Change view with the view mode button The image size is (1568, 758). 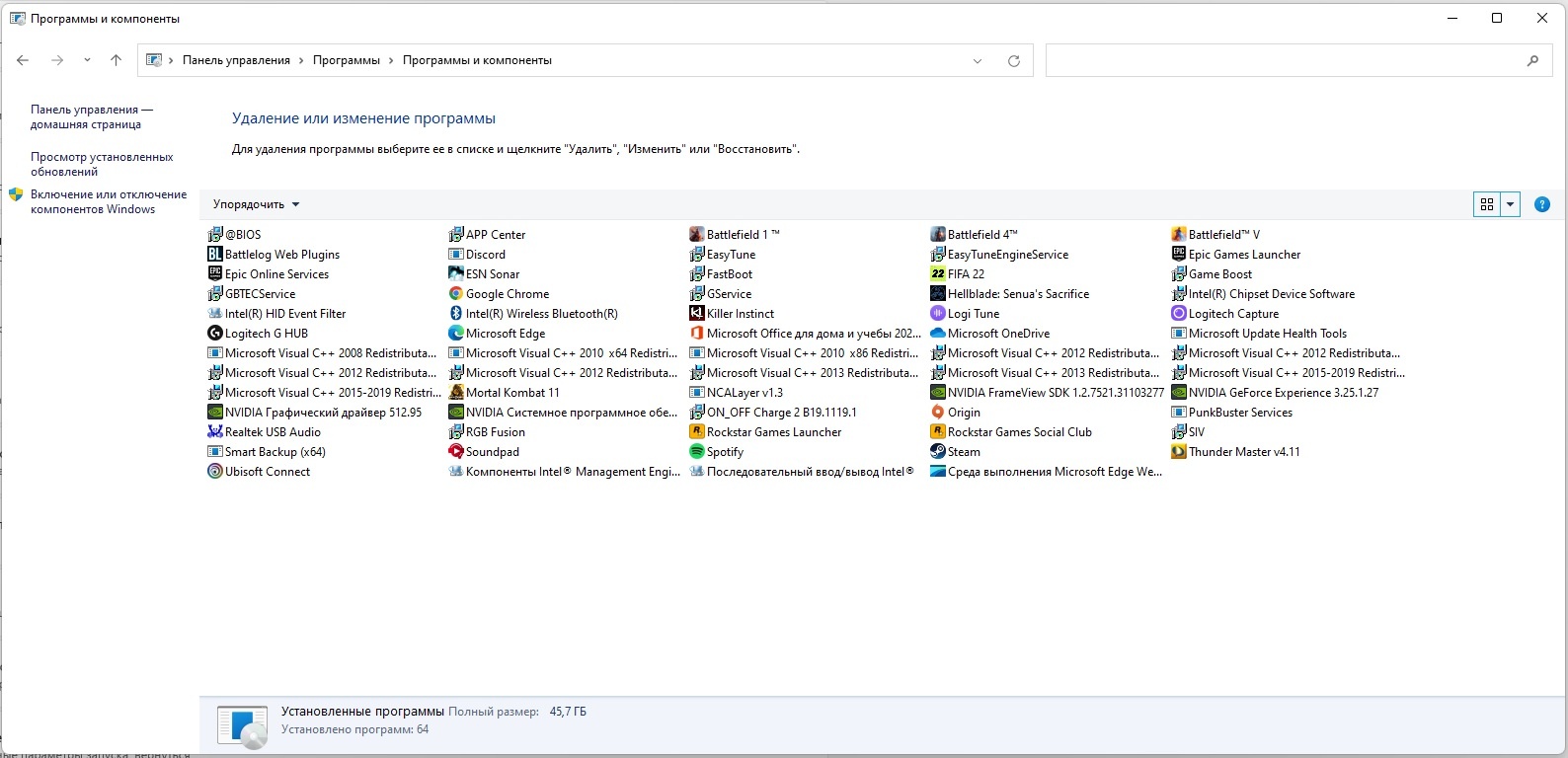1487,204
